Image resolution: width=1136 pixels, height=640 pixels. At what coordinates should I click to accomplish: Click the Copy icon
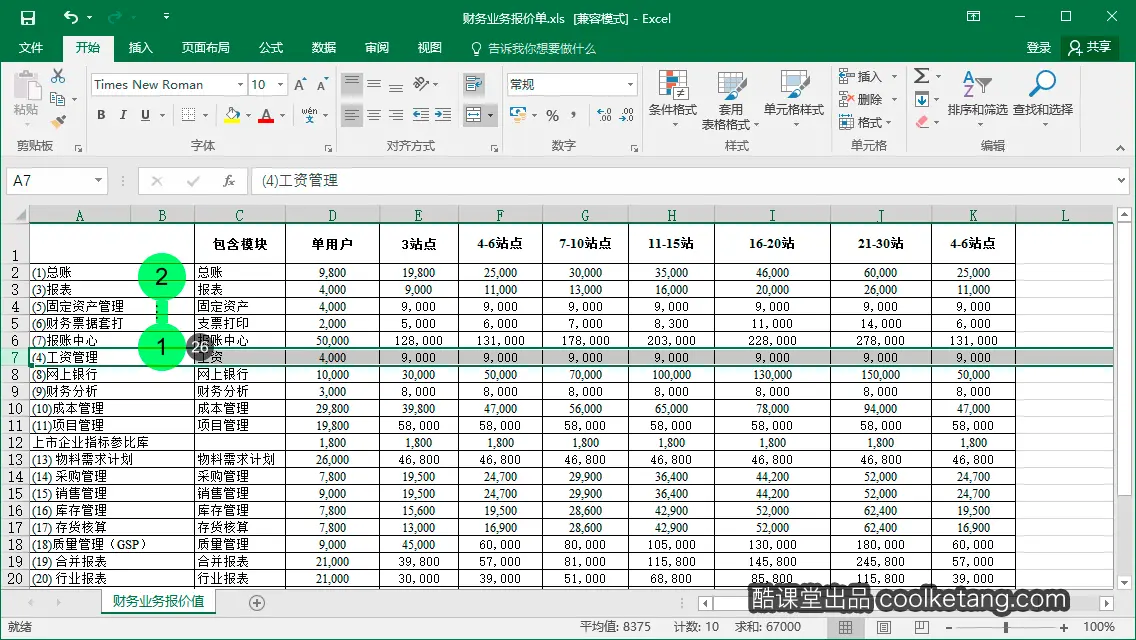[x=57, y=99]
